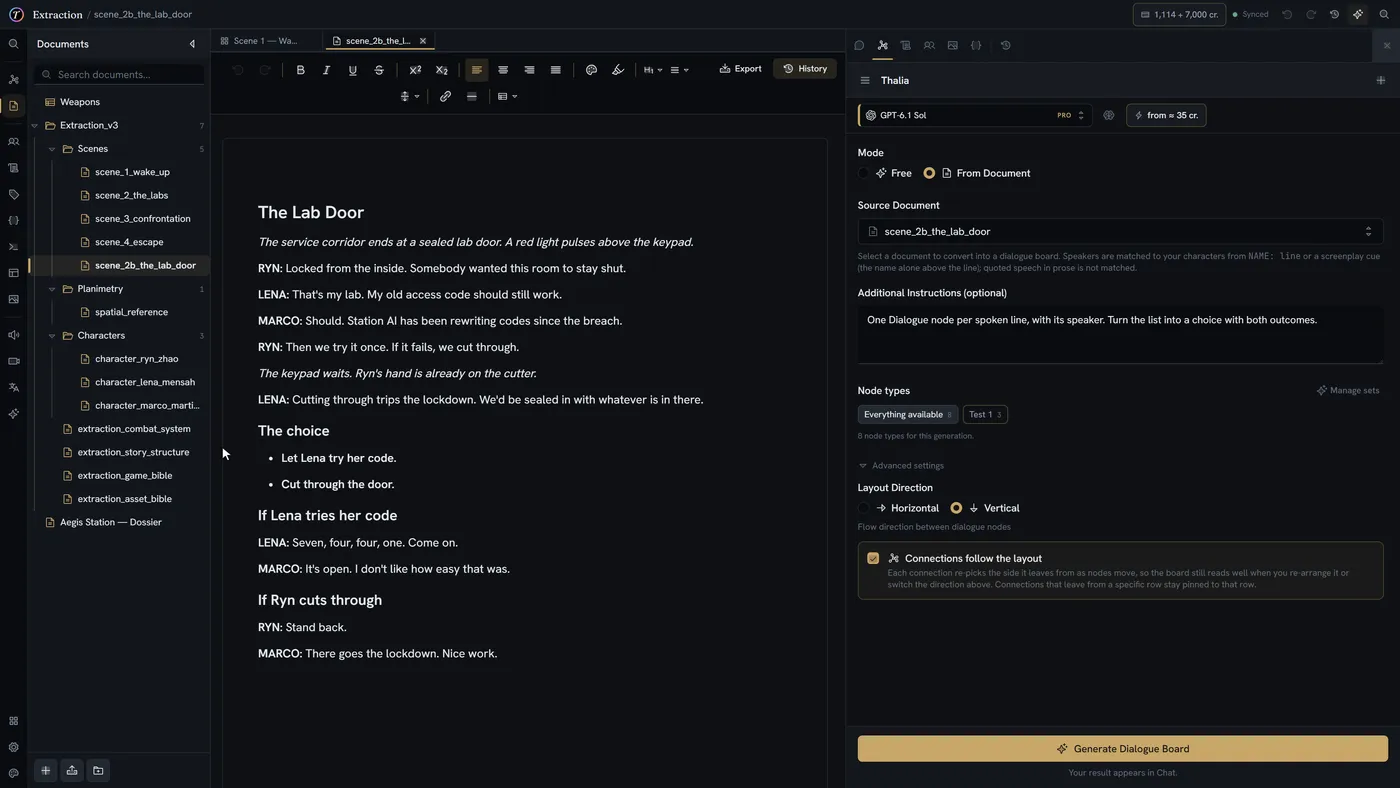Screen dimensions: 1400x788
Task: Toggle superscript formatting
Action: [x=415, y=70]
